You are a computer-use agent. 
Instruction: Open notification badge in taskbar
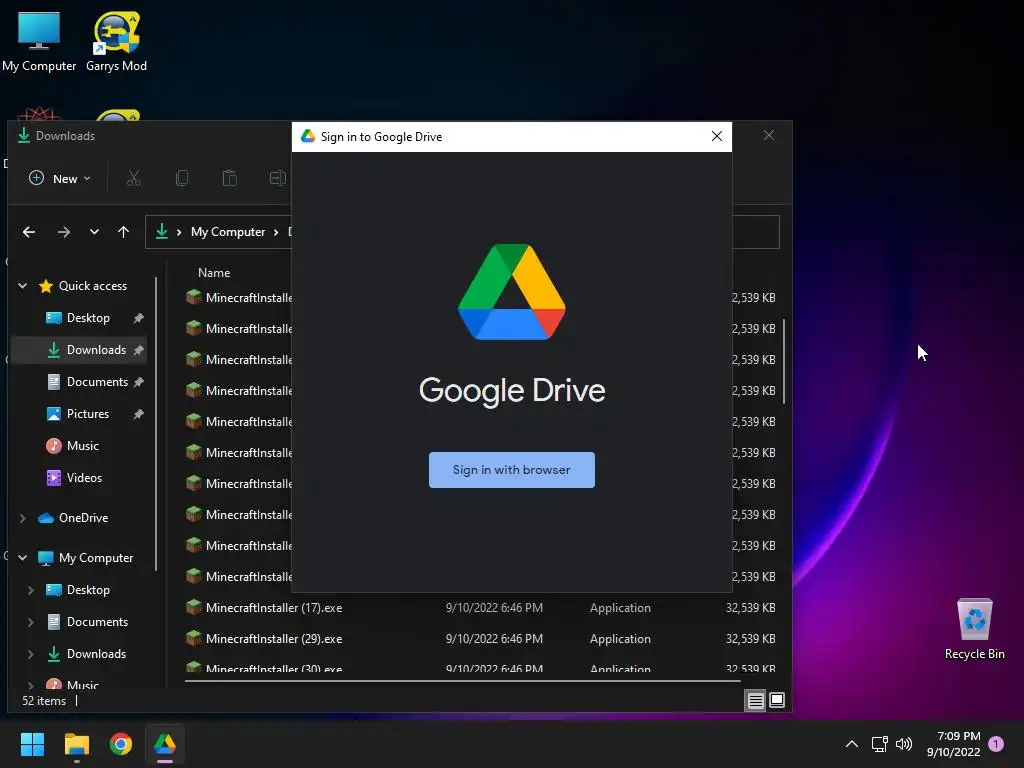(x=996, y=744)
